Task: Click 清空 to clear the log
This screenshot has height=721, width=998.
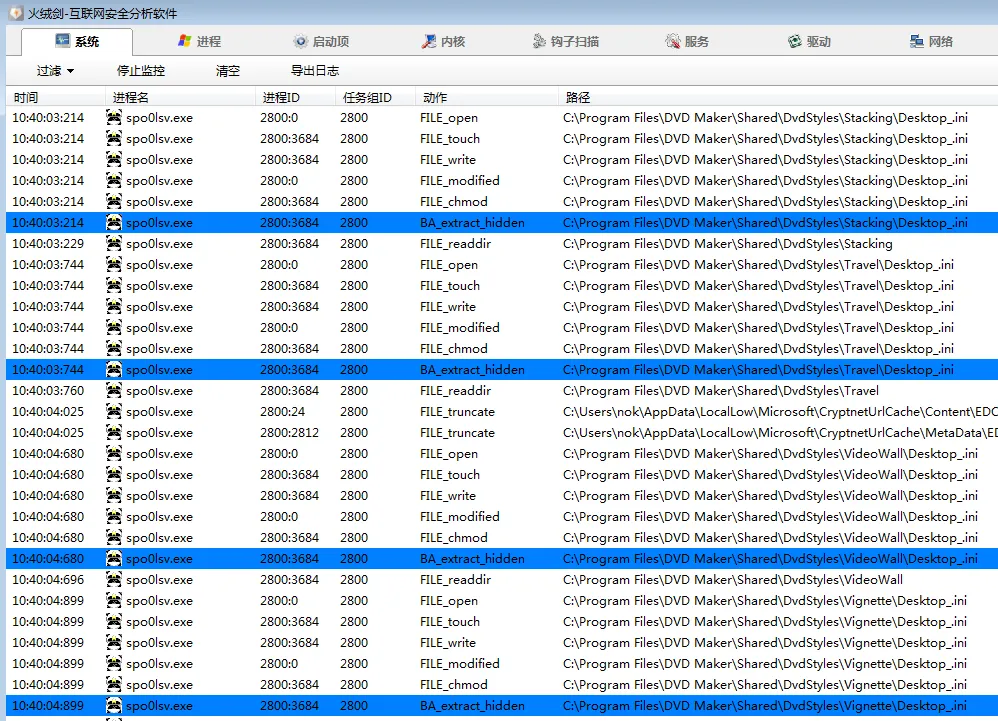Action: click(228, 71)
